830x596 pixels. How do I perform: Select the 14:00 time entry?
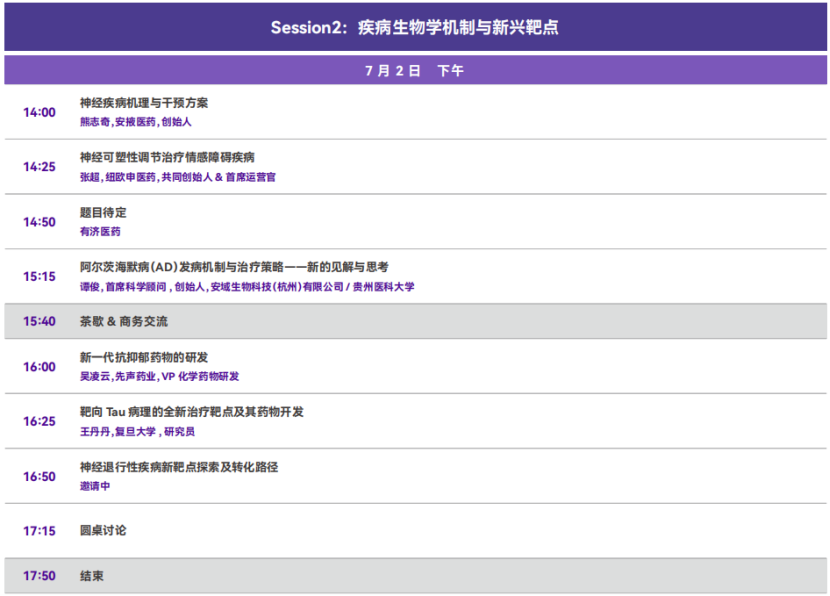pos(39,112)
